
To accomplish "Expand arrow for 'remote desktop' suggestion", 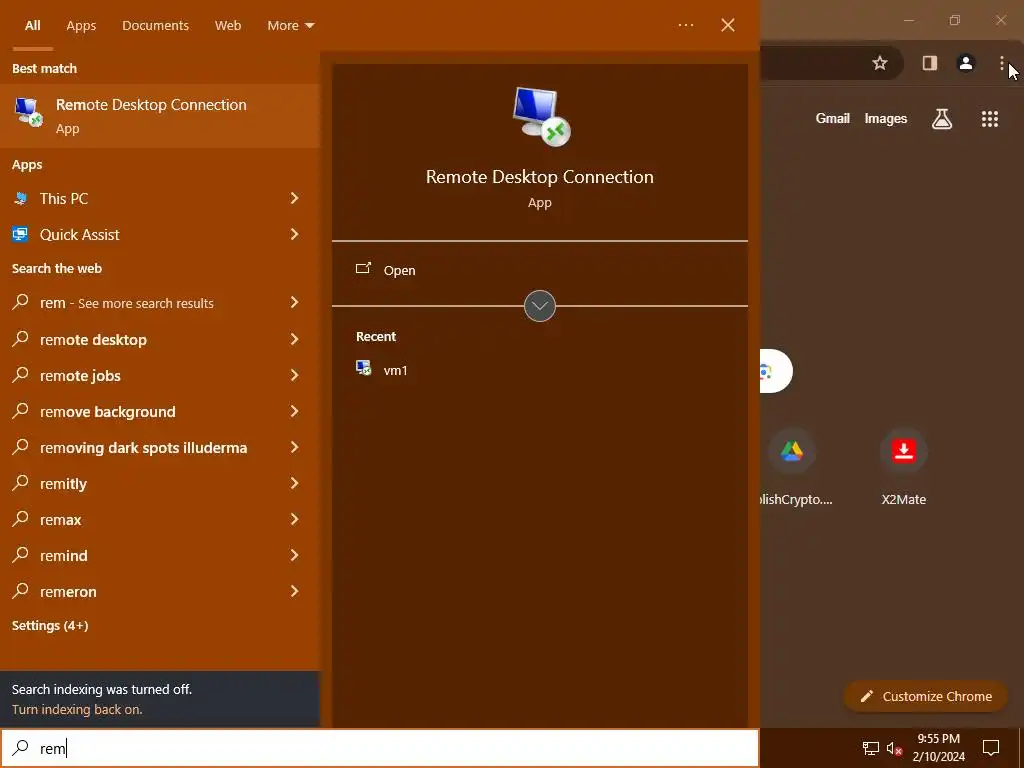I will [295, 339].
